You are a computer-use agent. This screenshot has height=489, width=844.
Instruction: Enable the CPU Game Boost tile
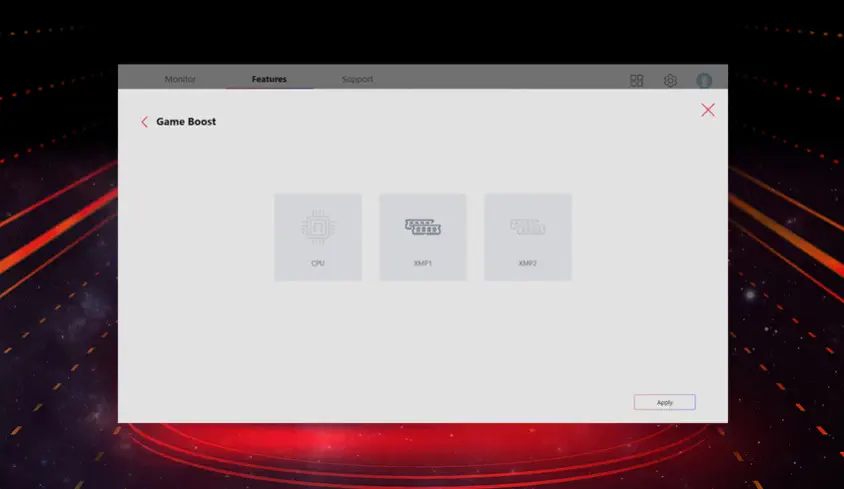(x=318, y=238)
